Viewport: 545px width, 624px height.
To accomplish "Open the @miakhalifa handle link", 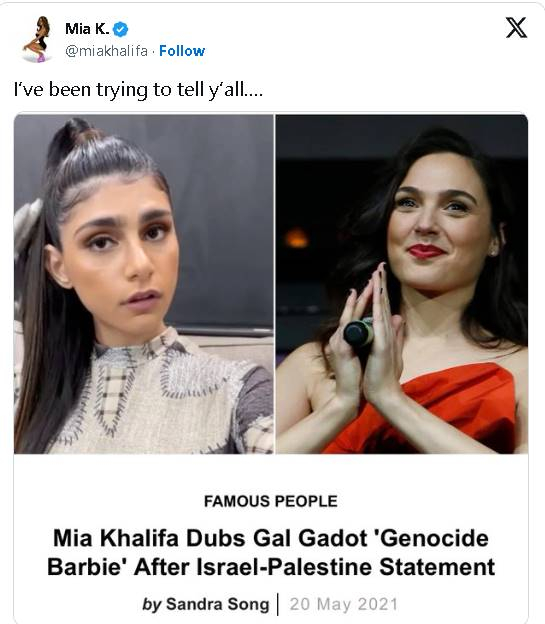I will [106, 51].
